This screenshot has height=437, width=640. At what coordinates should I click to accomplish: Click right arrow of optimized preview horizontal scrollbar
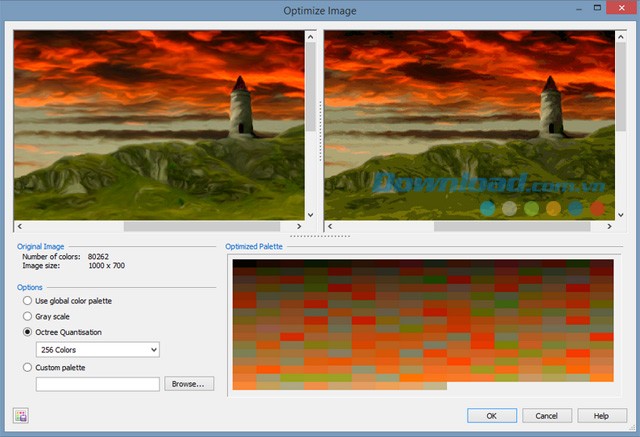click(609, 227)
